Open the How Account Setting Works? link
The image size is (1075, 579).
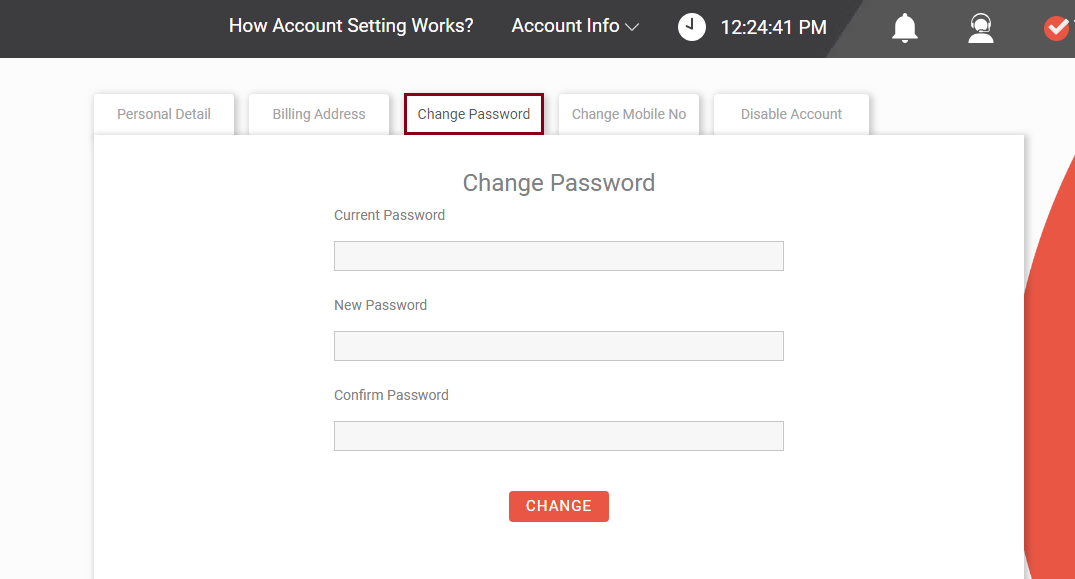351,26
